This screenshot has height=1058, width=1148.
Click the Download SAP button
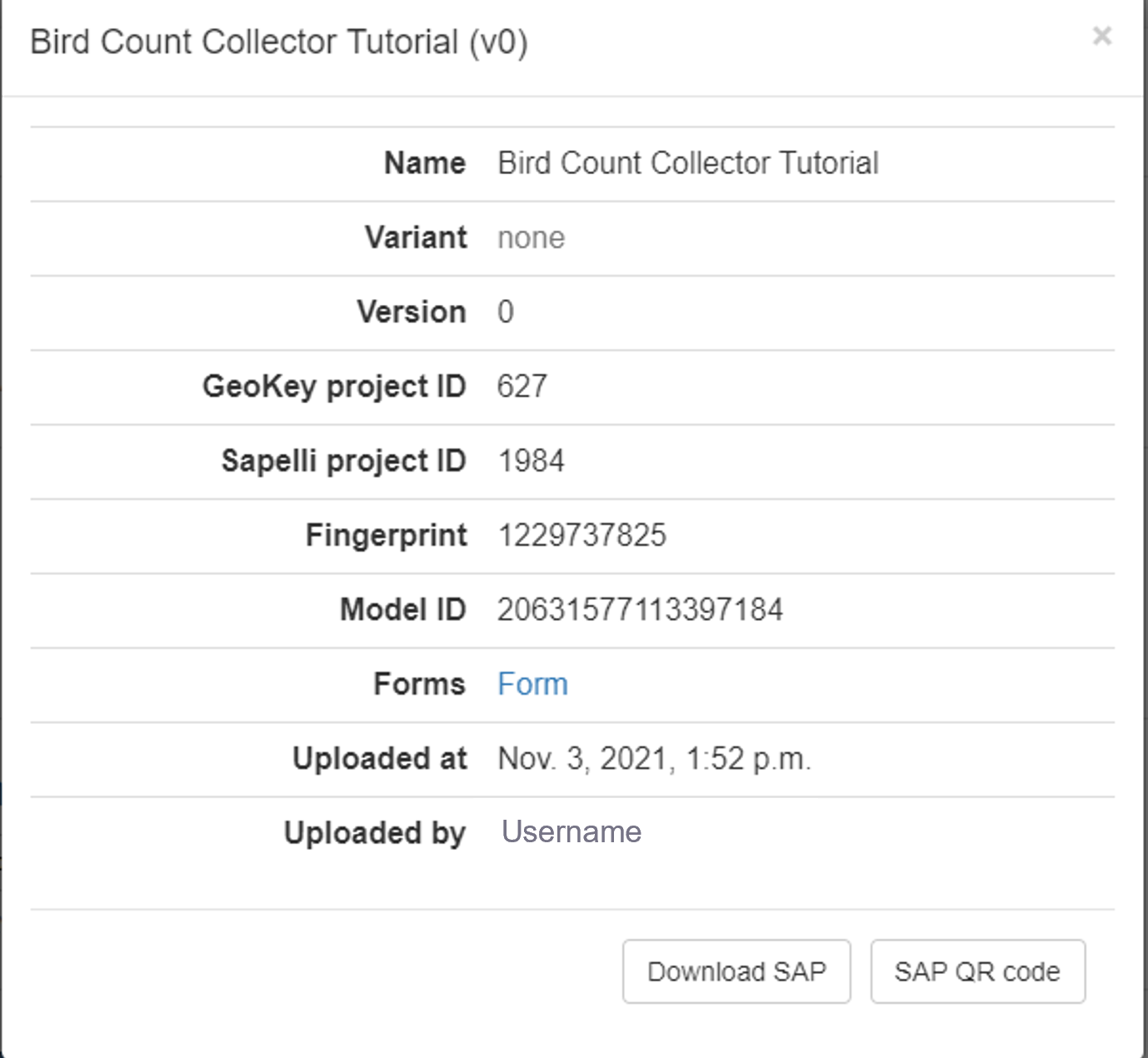click(x=736, y=971)
